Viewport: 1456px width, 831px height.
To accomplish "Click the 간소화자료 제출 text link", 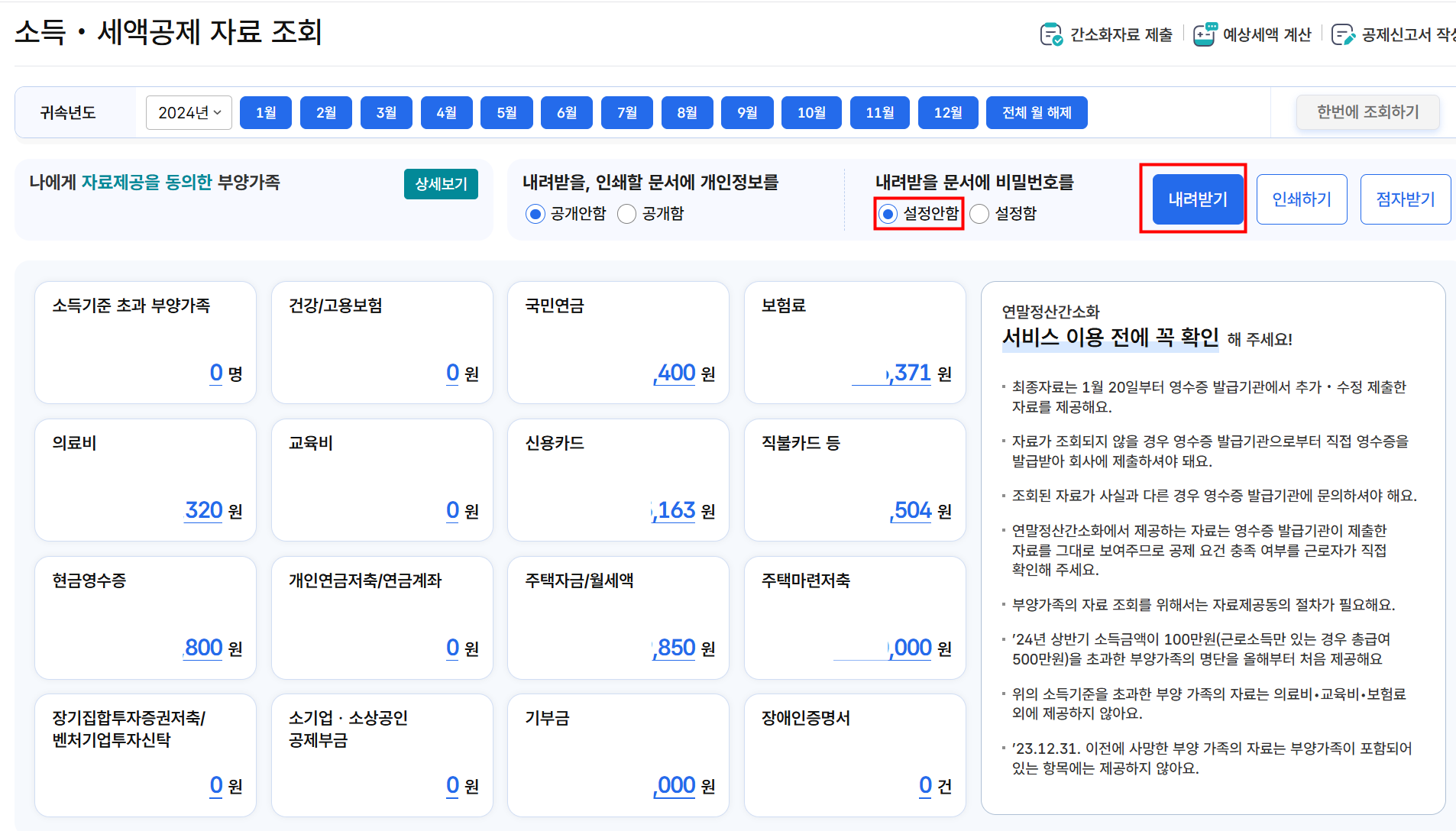I will click(x=1121, y=34).
